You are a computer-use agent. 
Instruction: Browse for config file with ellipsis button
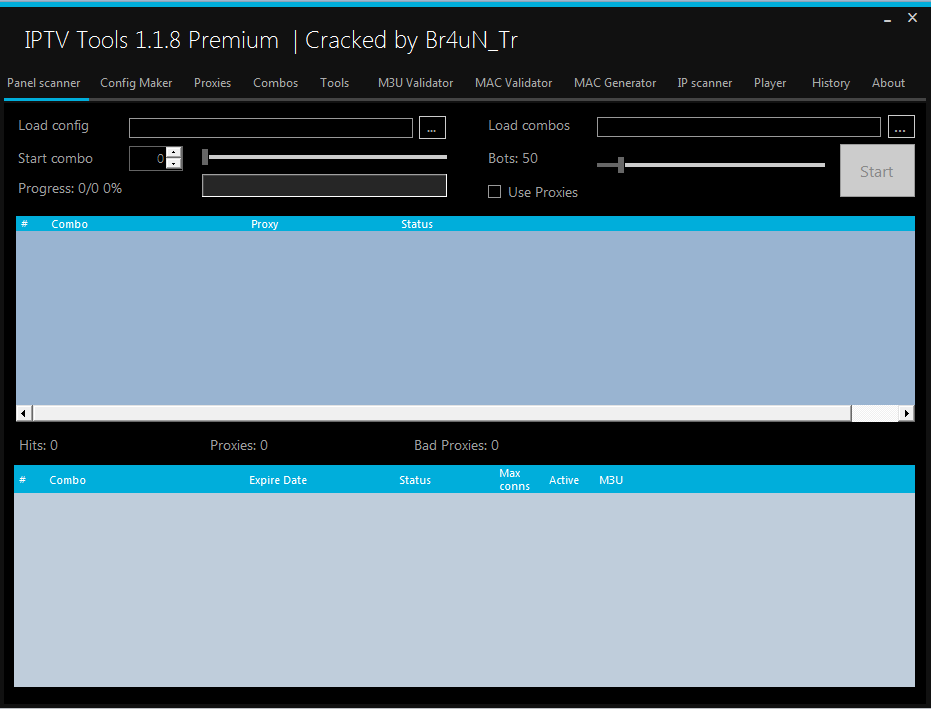tap(432, 128)
